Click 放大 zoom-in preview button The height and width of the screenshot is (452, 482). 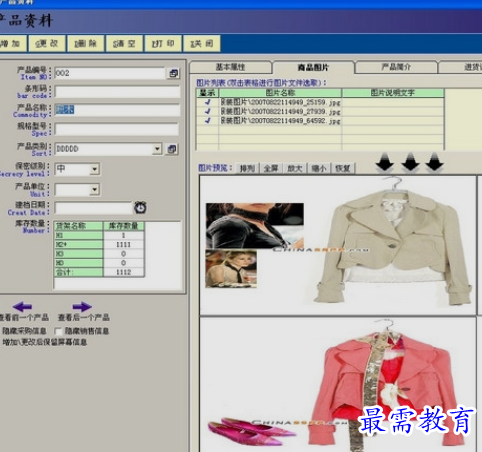click(295, 168)
